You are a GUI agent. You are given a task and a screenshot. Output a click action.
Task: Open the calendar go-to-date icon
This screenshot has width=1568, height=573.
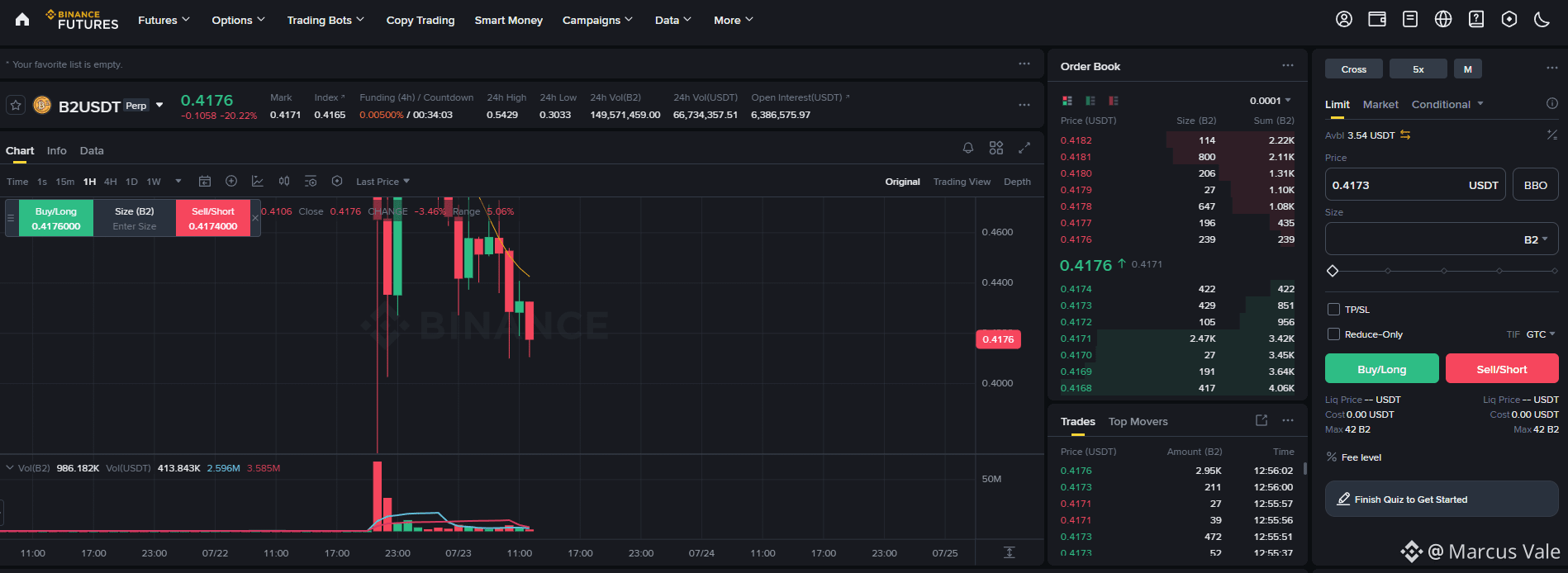click(205, 181)
